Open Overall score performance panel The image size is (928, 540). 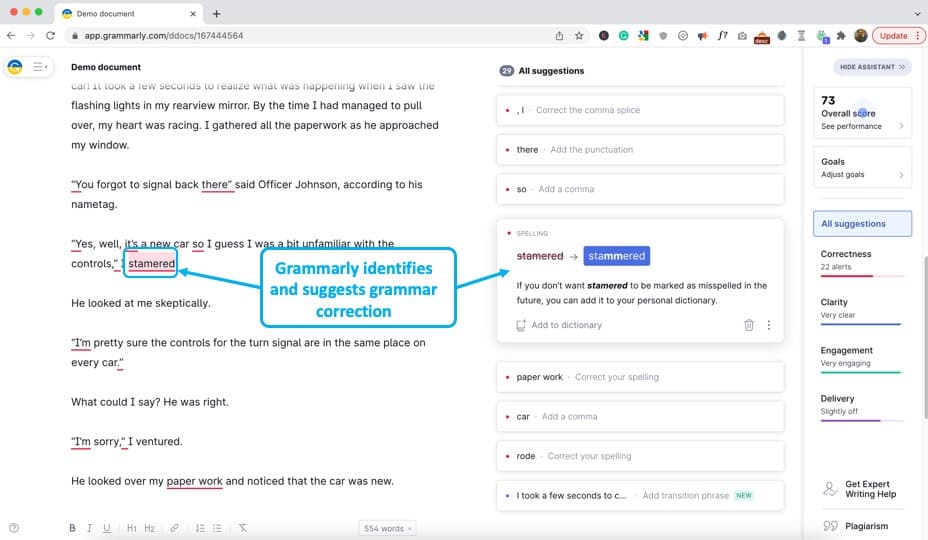pos(862,113)
